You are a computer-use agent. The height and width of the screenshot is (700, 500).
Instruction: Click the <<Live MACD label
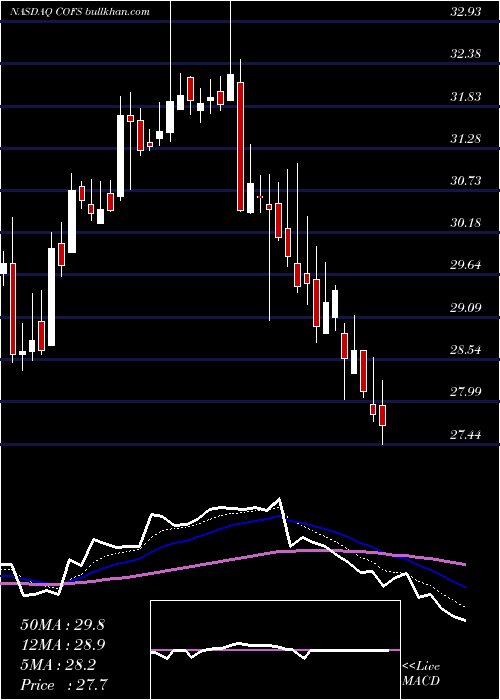[x=421, y=673]
